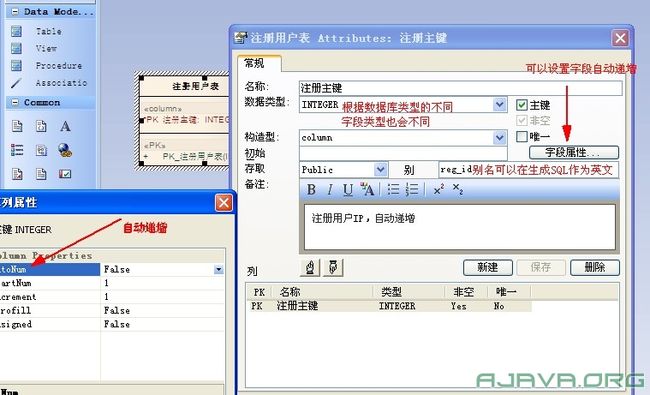Viewport: 650px width, 395px height.
Task: Move column up with hand-up icon
Action: 310,267
